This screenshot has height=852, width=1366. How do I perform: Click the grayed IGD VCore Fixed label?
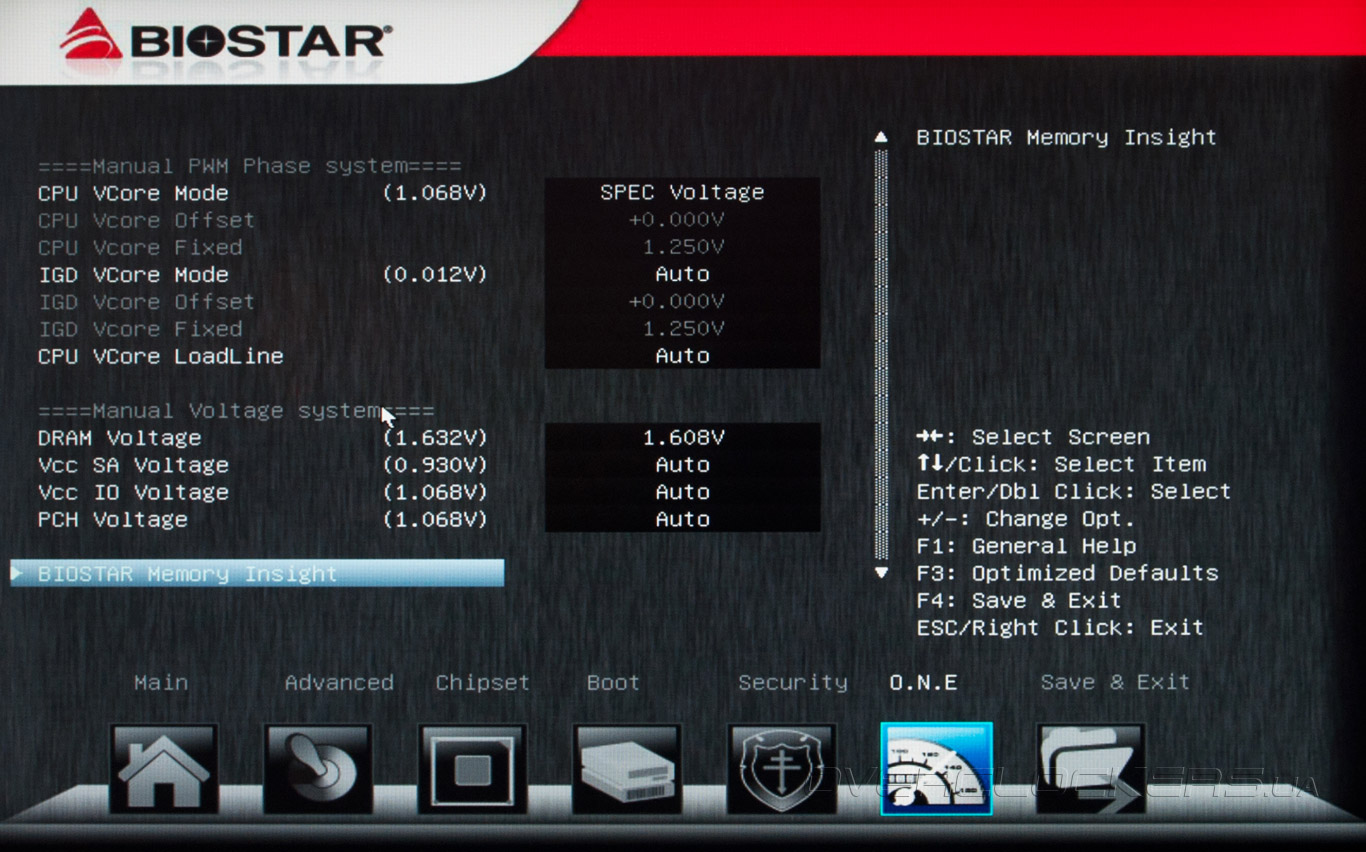(140, 329)
